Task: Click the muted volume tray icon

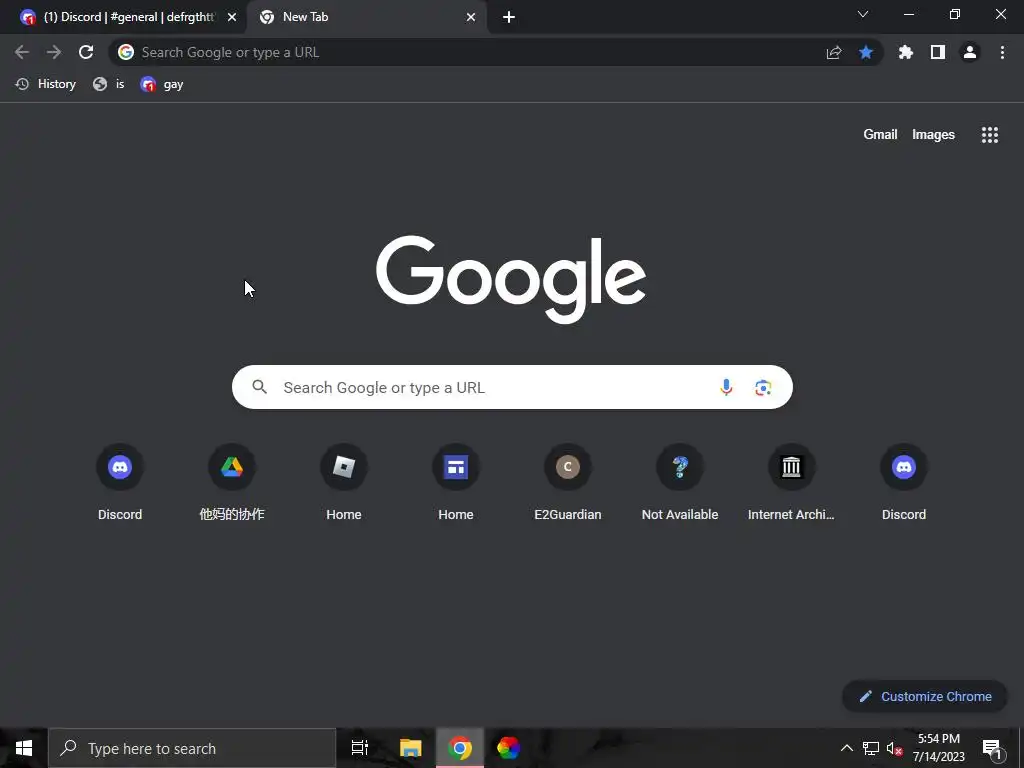Action: click(x=895, y=748)
